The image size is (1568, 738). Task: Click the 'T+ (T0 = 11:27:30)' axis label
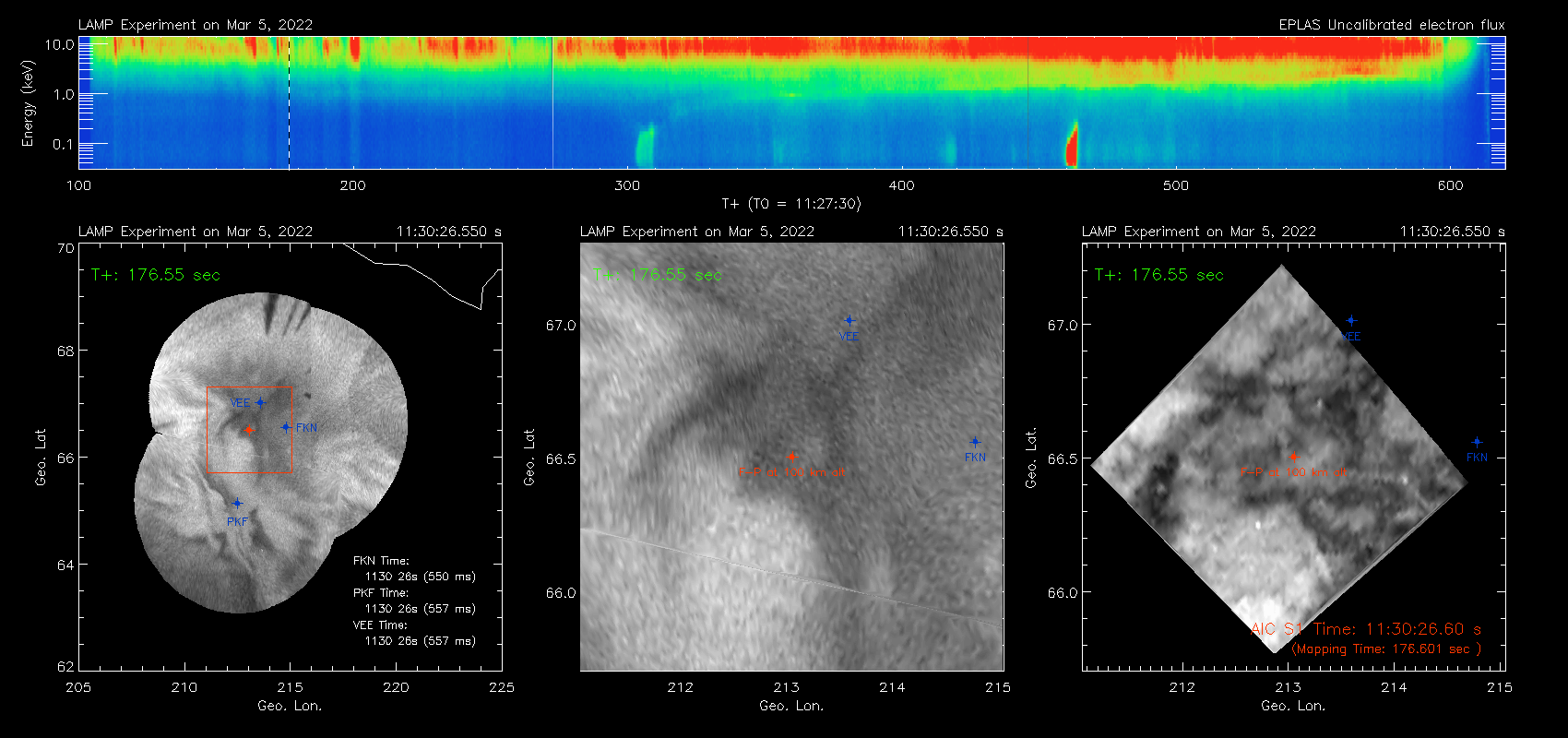(x=790, y=204)
